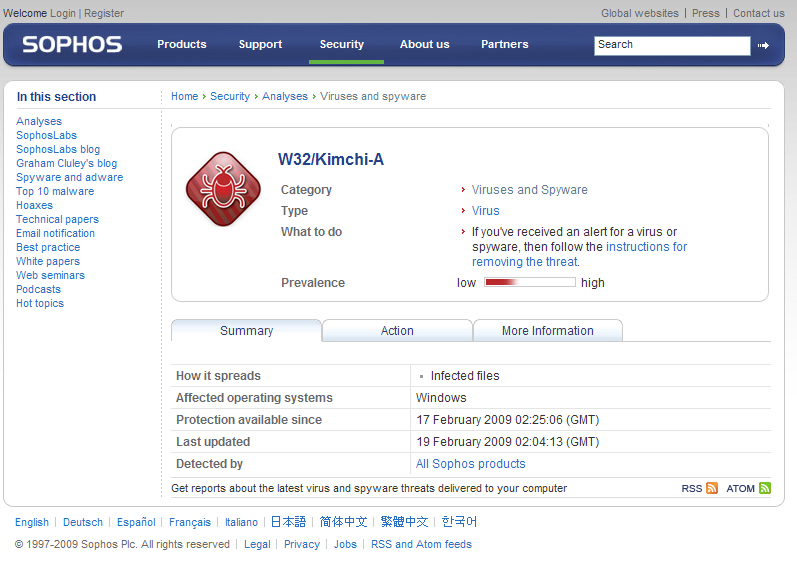Select Italiano language
The image size is (797, 567).
(x=241, y=522)
